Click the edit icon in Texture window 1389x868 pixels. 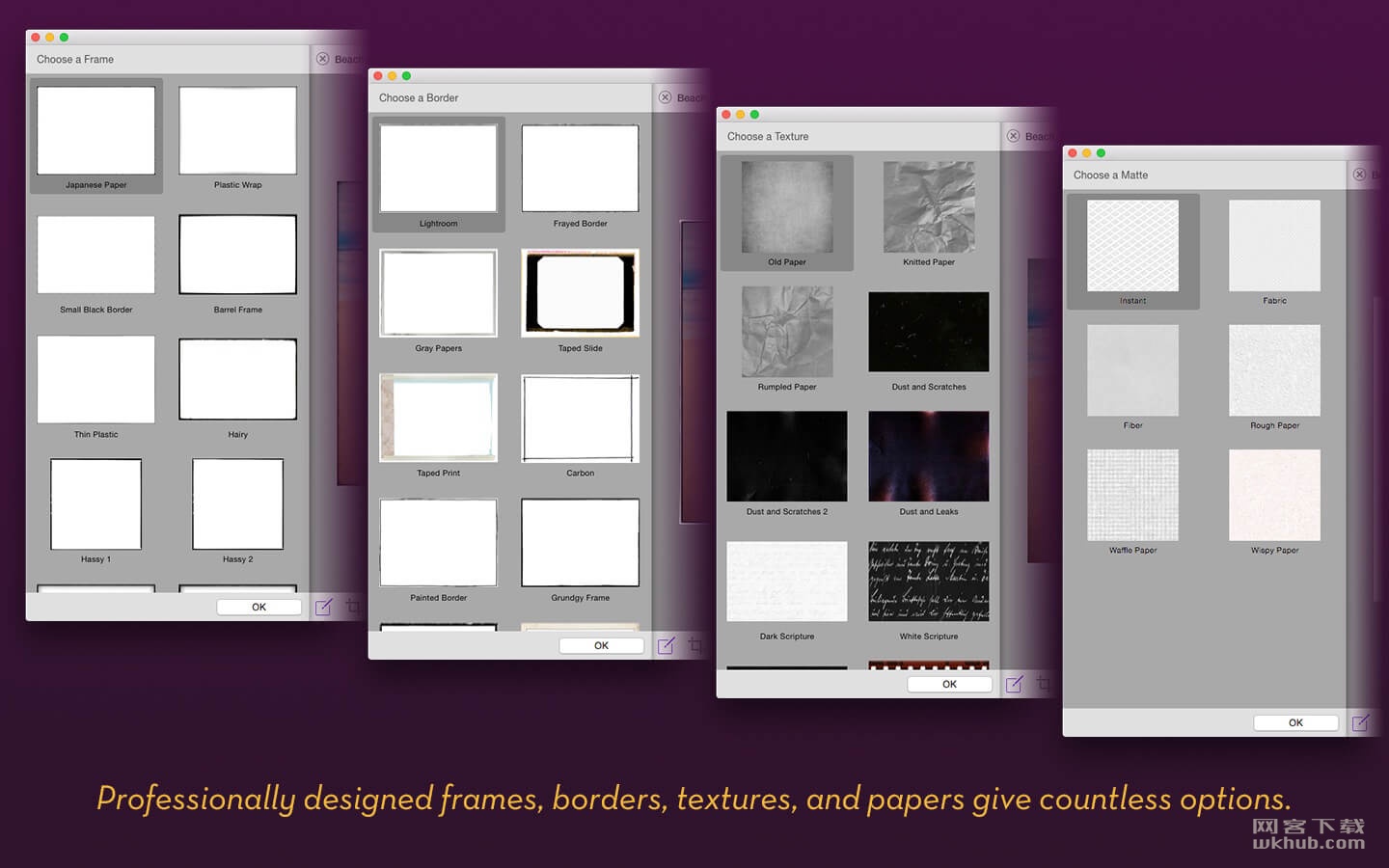click(x=1015, y=684)
